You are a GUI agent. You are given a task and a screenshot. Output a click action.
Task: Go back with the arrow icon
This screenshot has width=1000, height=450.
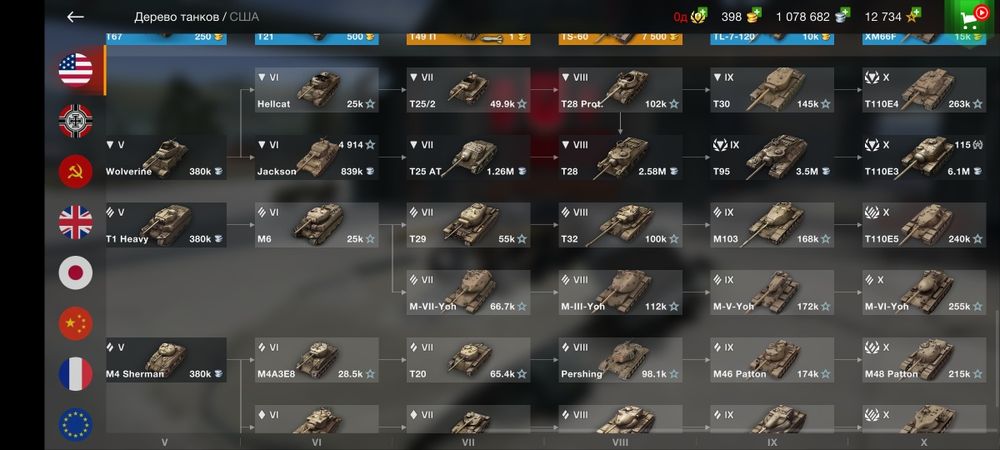(75, 17)
